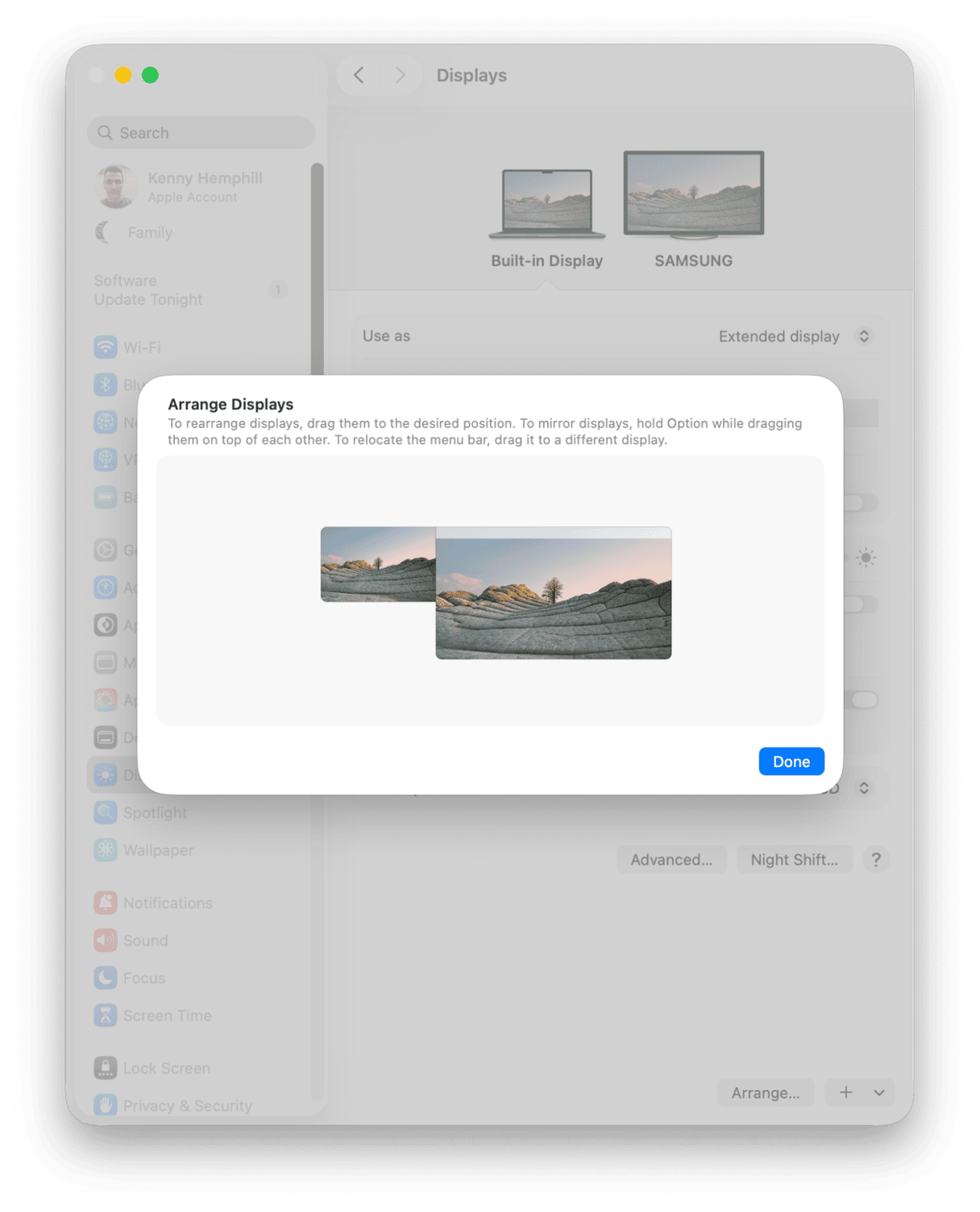Image resolution: width=980 pixels, height=1212 pixels.
Task: Open Privacy & Security settings
Action: coord(187,1106)
